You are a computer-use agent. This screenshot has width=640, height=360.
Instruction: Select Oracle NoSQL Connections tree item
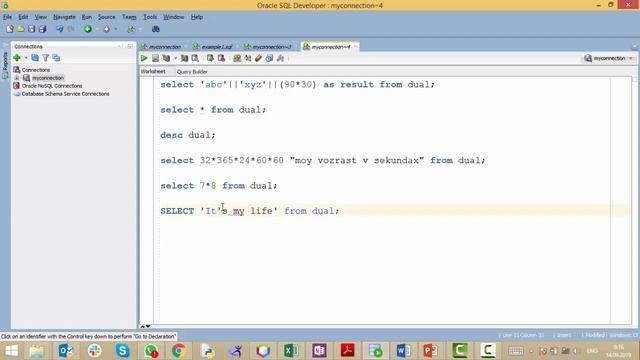click(52, 86)
